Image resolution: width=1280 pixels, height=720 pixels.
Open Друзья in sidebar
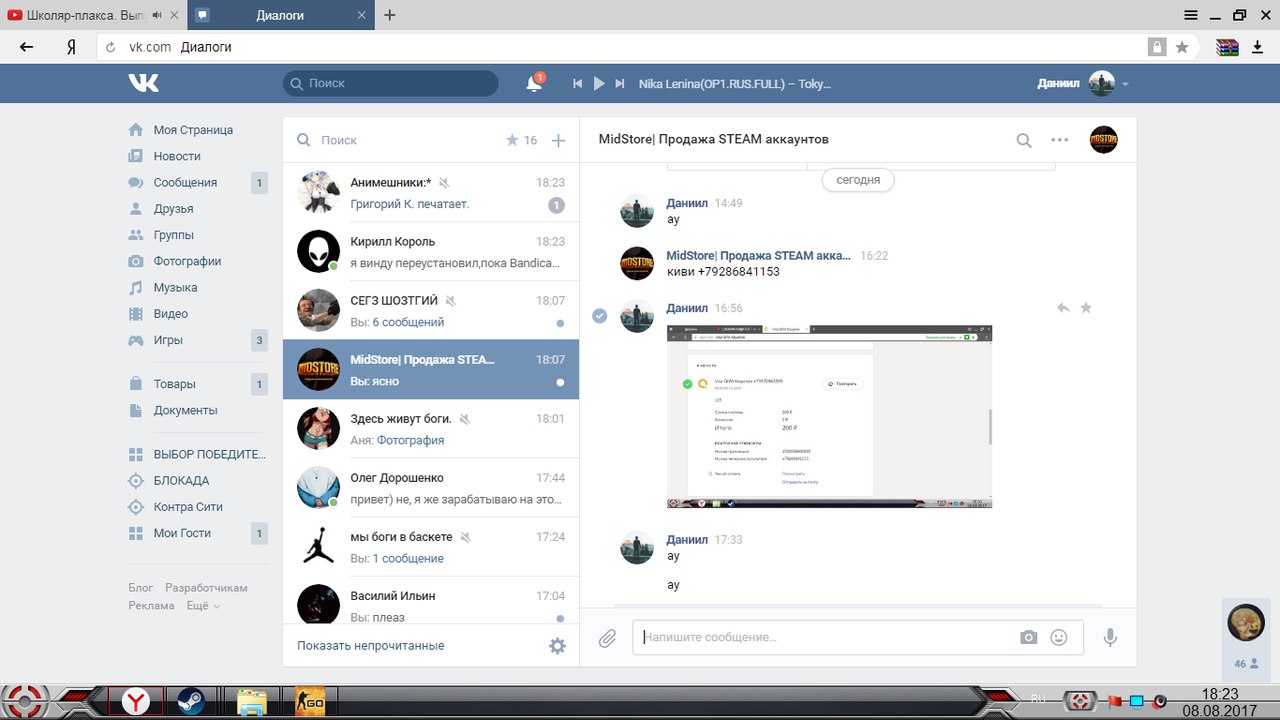coord(173,209)
